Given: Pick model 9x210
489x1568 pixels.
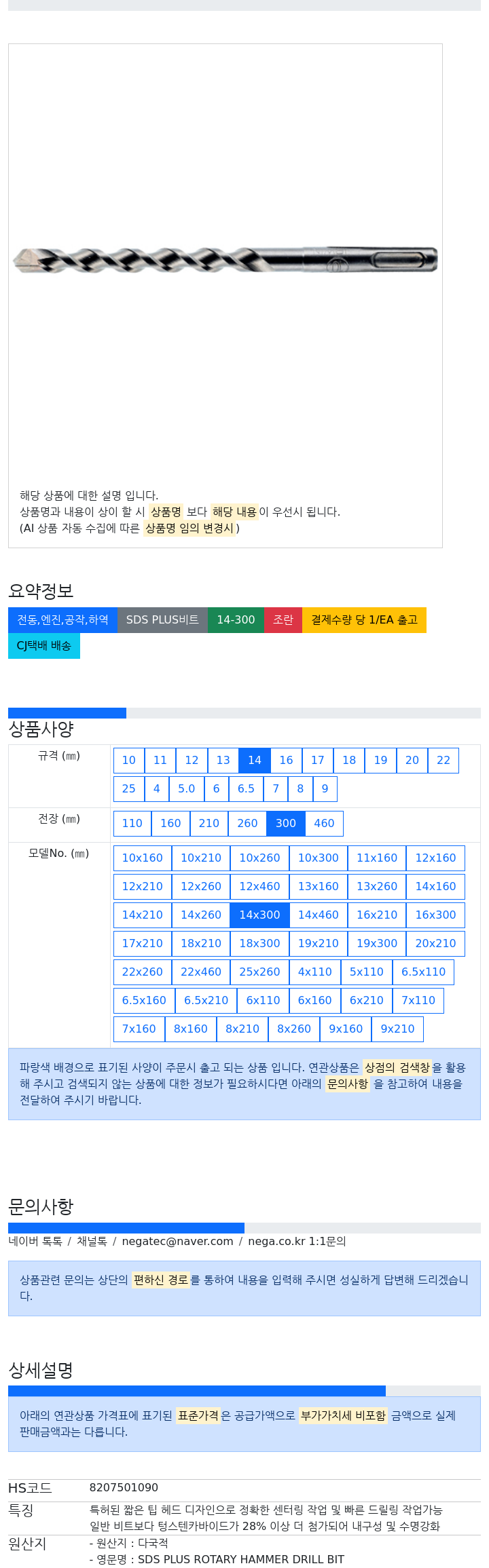Looking at the screenshot, I should click(397, 1029).
